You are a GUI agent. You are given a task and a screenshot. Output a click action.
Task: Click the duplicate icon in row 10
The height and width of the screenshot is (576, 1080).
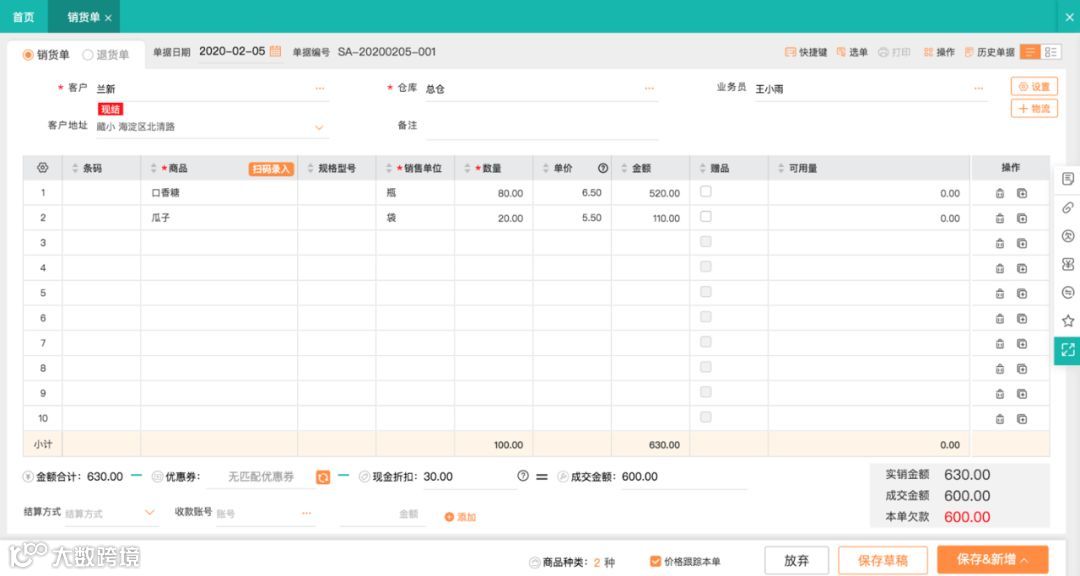tap(1022, 419)
